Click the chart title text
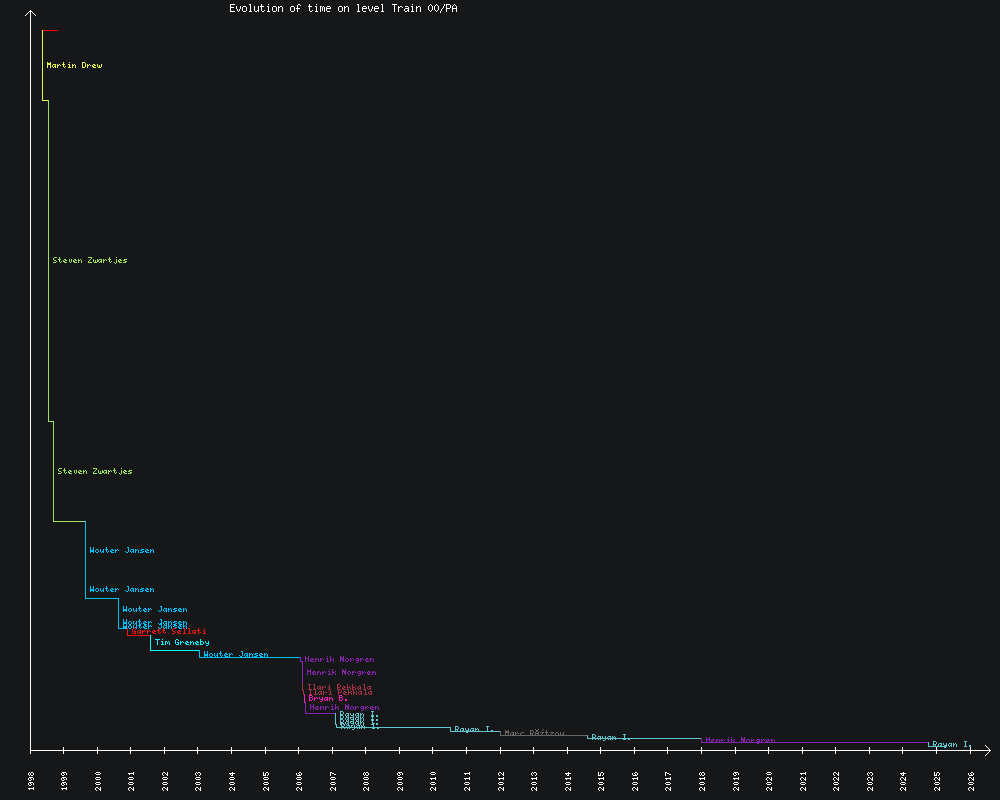This screenshot has width=1000, height=800. point(343,8)
